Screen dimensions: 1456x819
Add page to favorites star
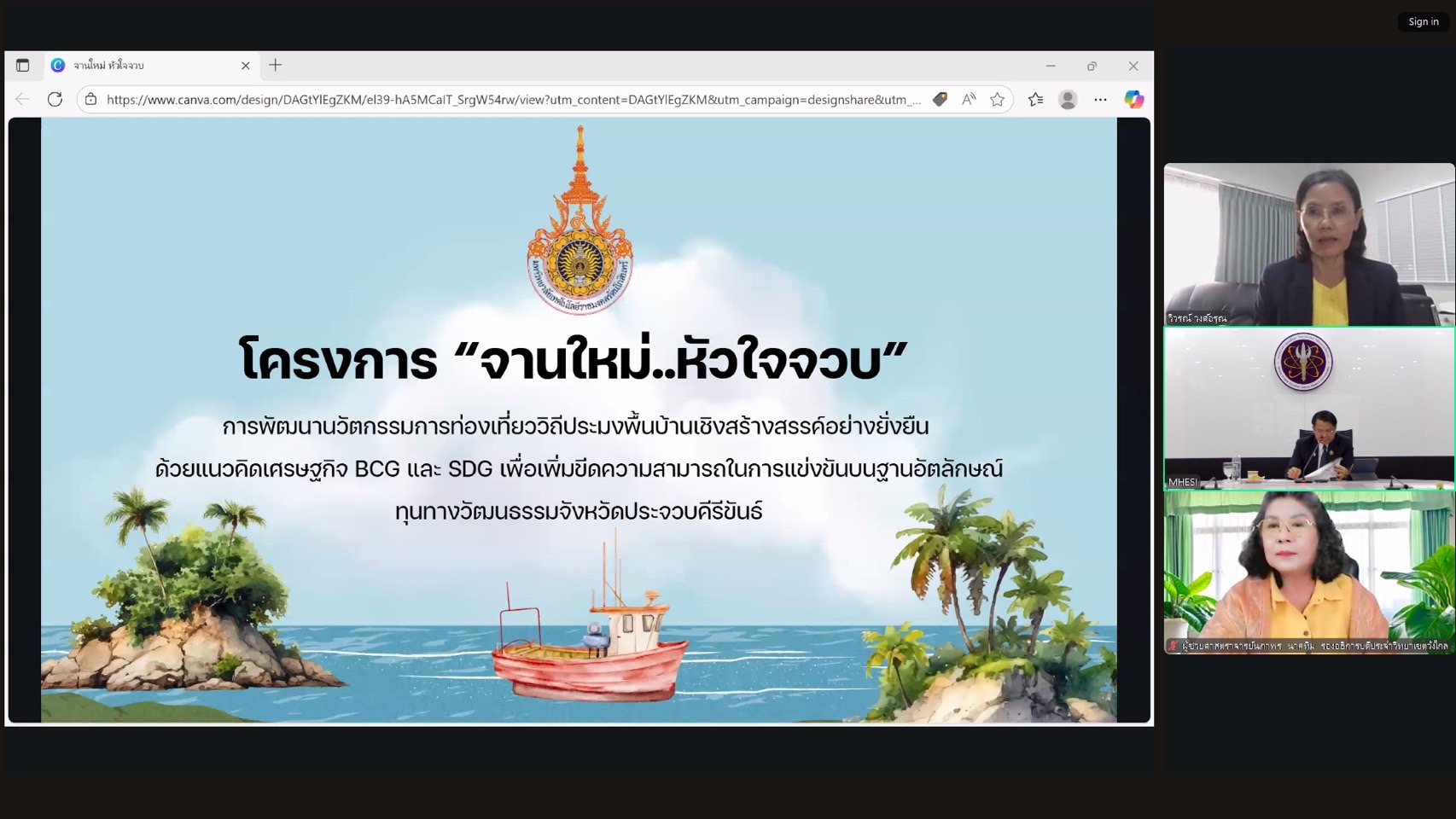click(x=997, y=99)
